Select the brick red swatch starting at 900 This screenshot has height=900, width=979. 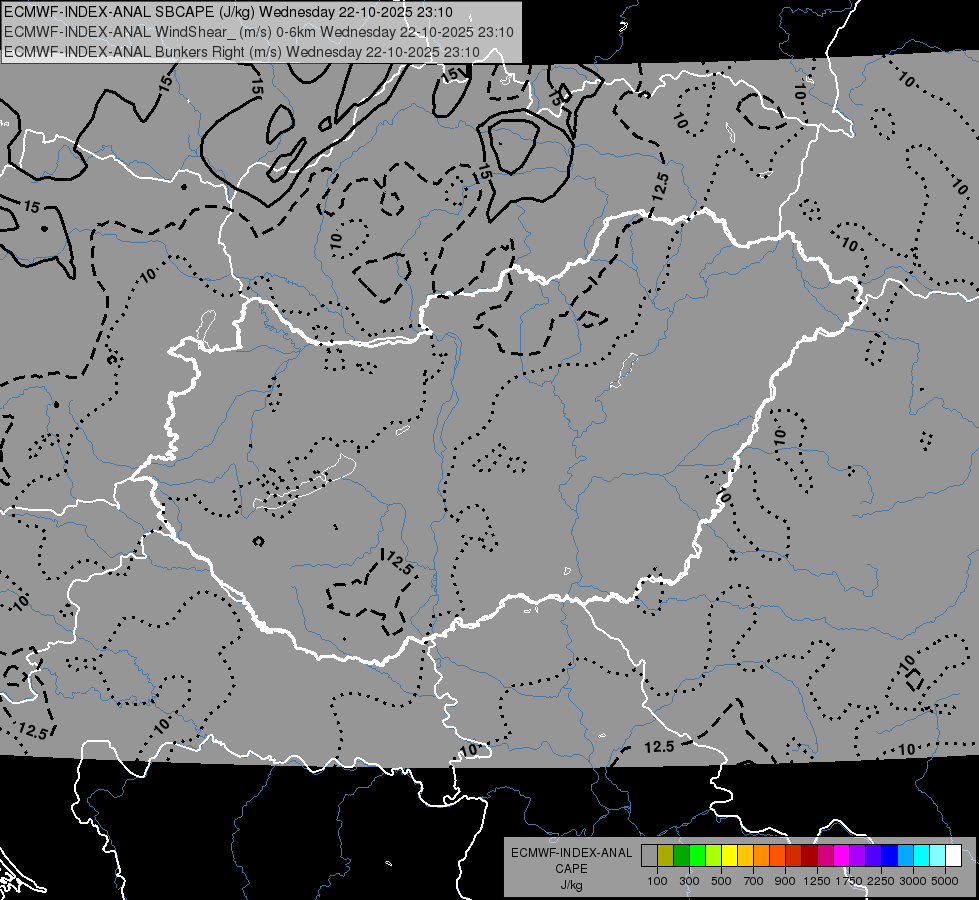[794, 856]
